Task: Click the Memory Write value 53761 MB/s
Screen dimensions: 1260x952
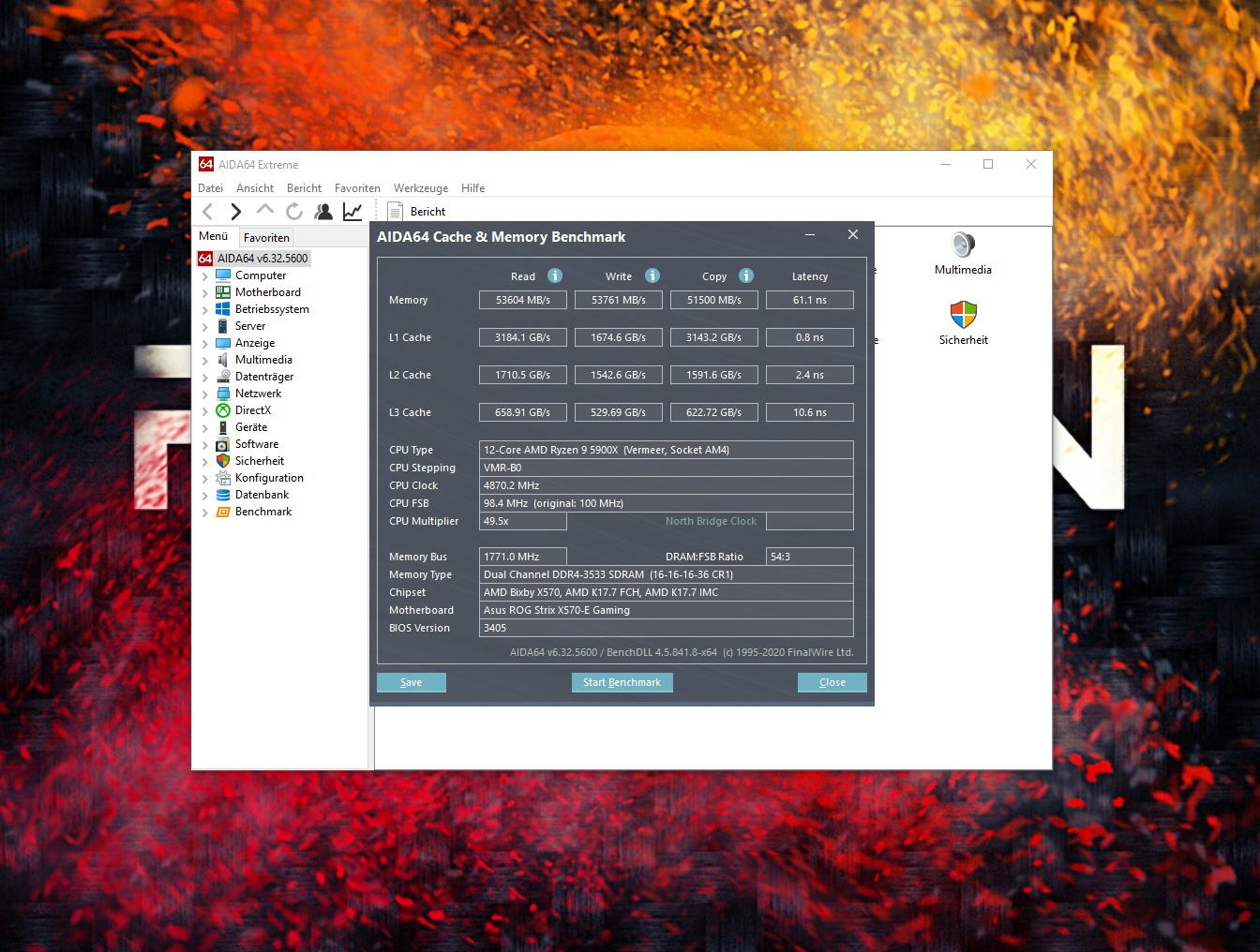Action: click(x=619, y=300)
